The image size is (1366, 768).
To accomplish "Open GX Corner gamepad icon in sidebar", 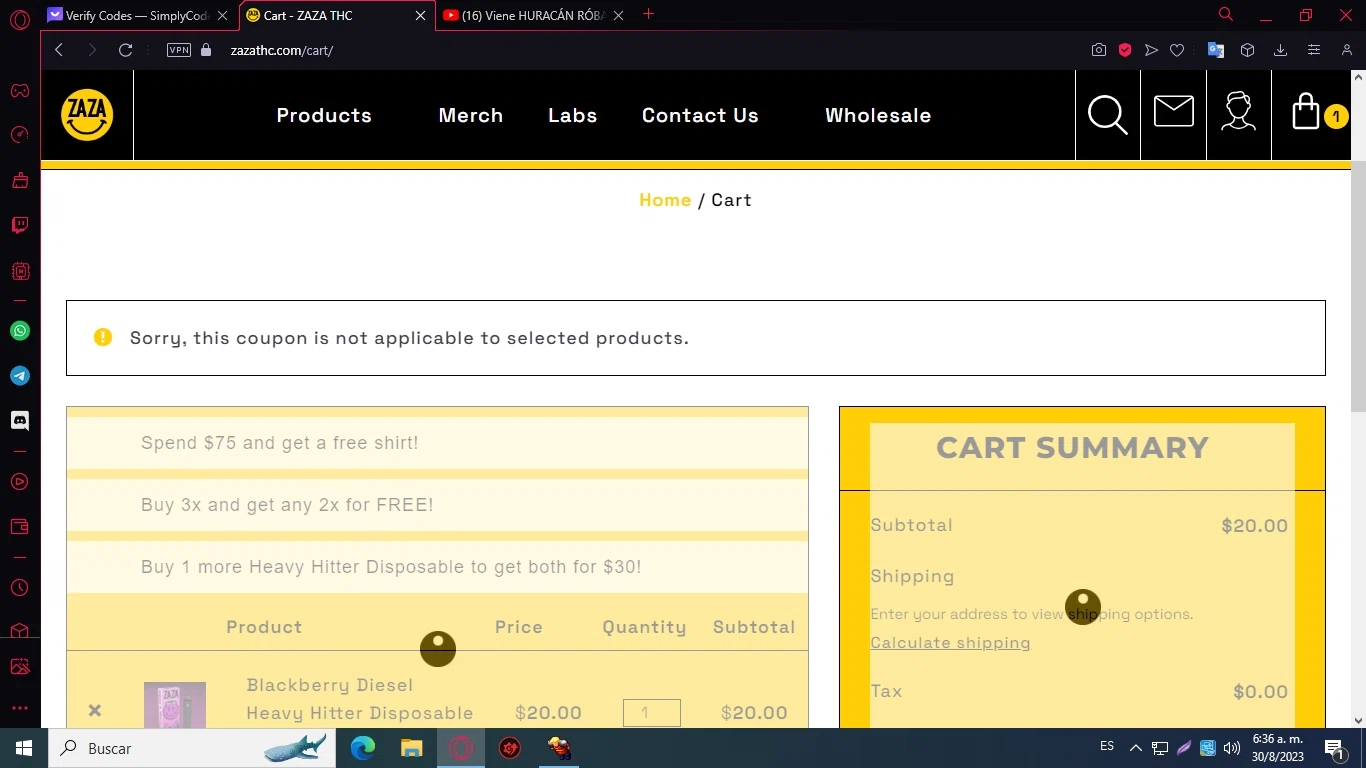I will coord(20,91).
